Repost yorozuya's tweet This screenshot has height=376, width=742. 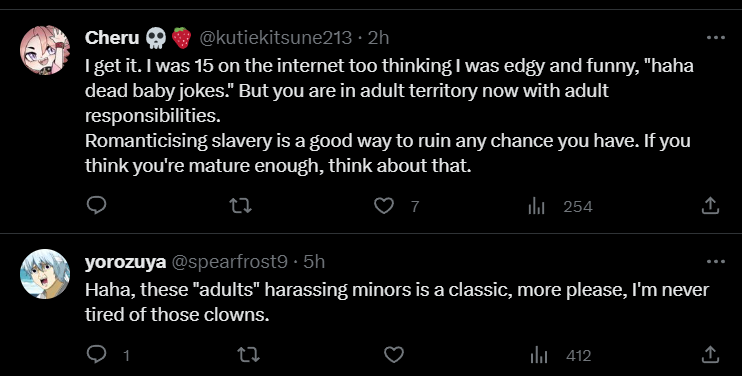[248, 354]
